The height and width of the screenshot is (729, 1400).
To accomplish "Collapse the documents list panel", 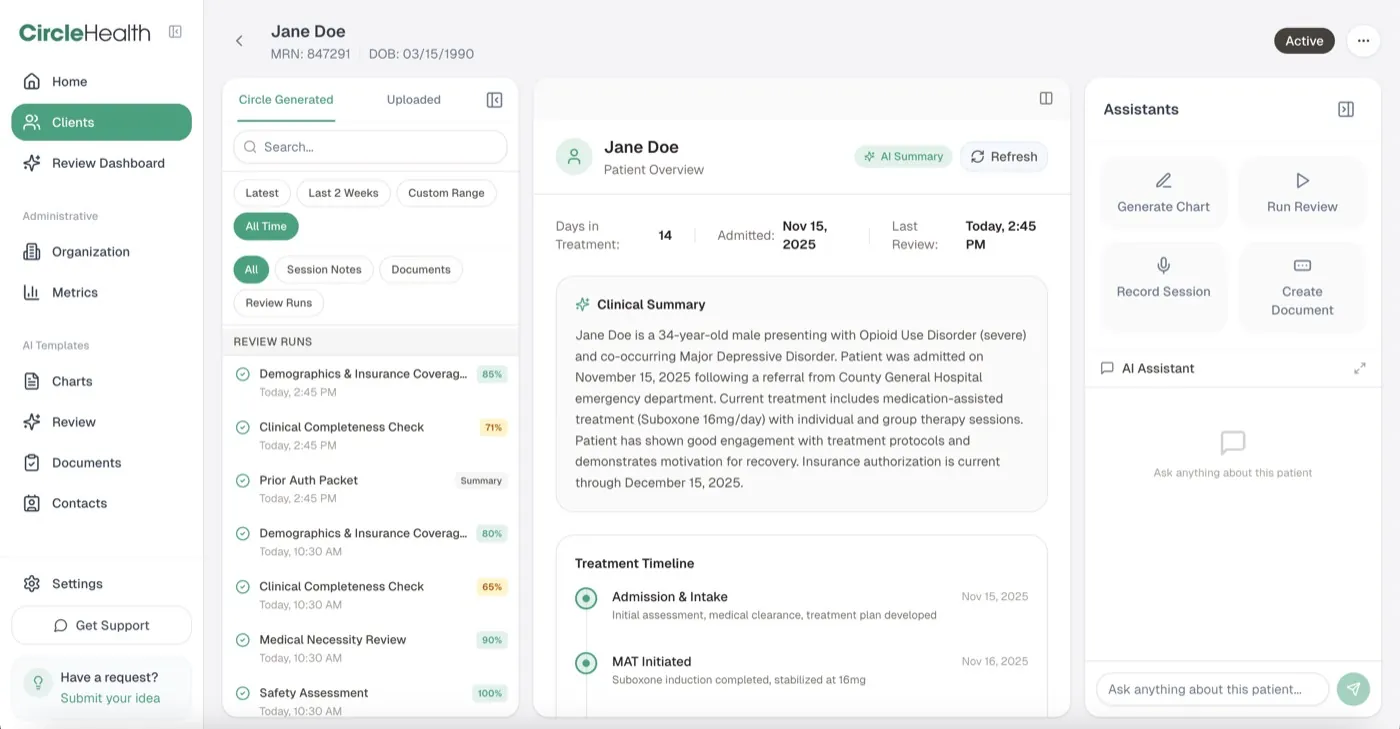I will (494, 100).
